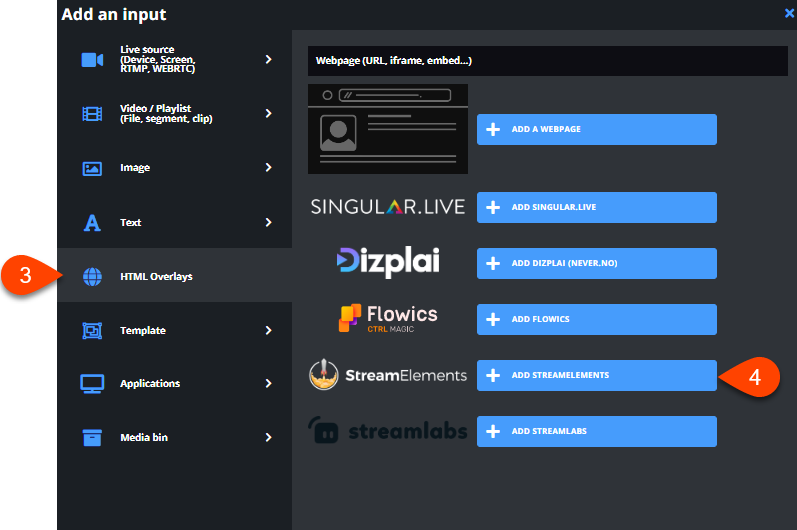Viewport: 797px width, 530px height.
Task: Select the Image input category
Action: (x=174, y=167)
